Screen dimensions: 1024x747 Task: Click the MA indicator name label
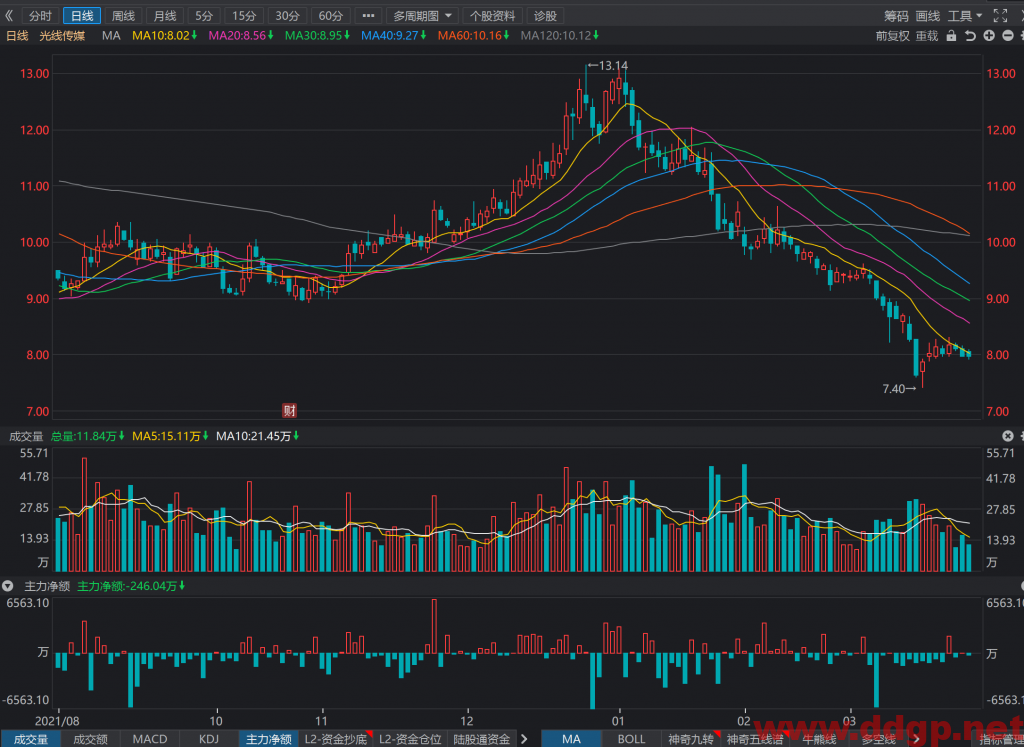pyautogui.click(x=111, y=35)
